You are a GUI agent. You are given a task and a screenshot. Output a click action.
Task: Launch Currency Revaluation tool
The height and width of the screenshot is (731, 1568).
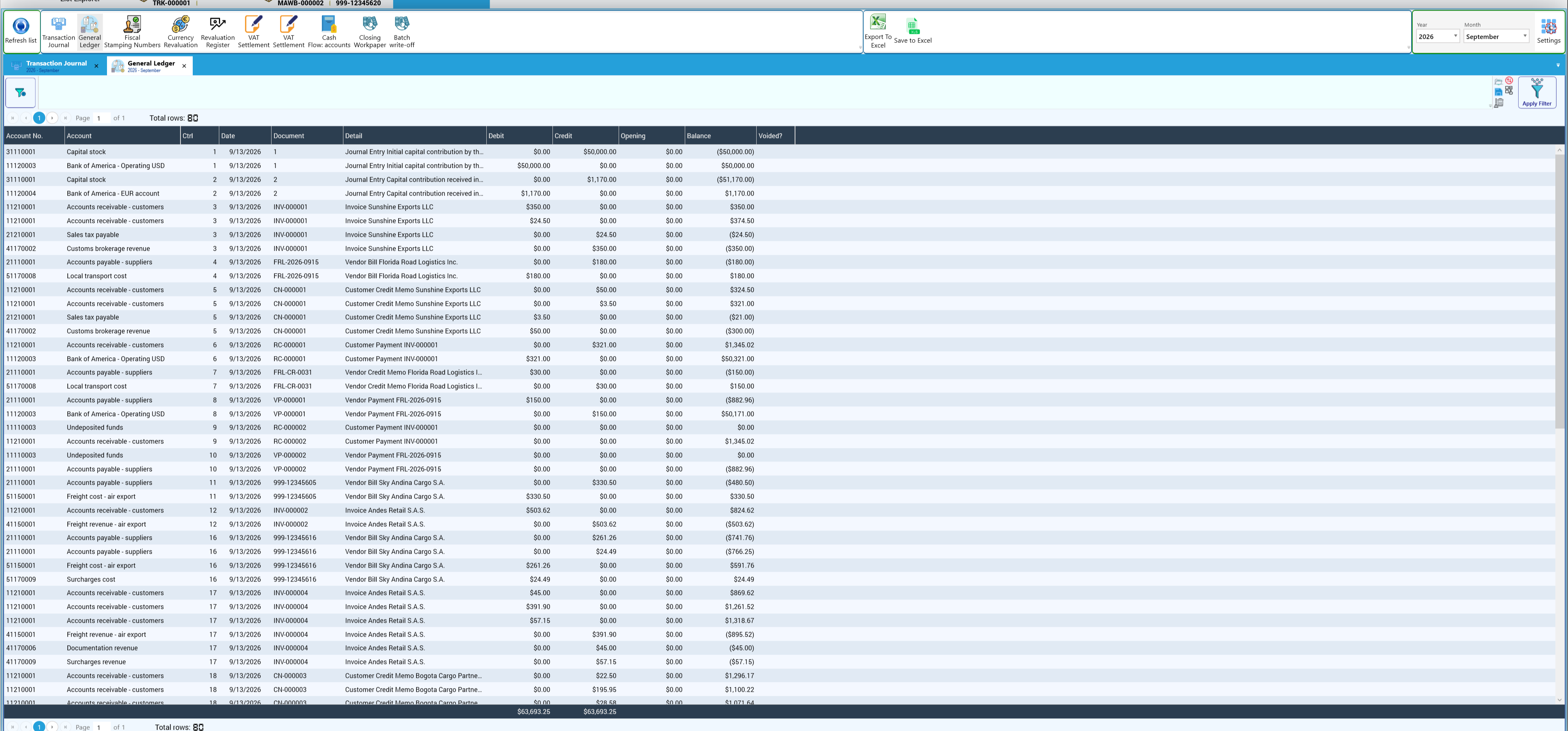pyautogui.click(x=181, y=32)
